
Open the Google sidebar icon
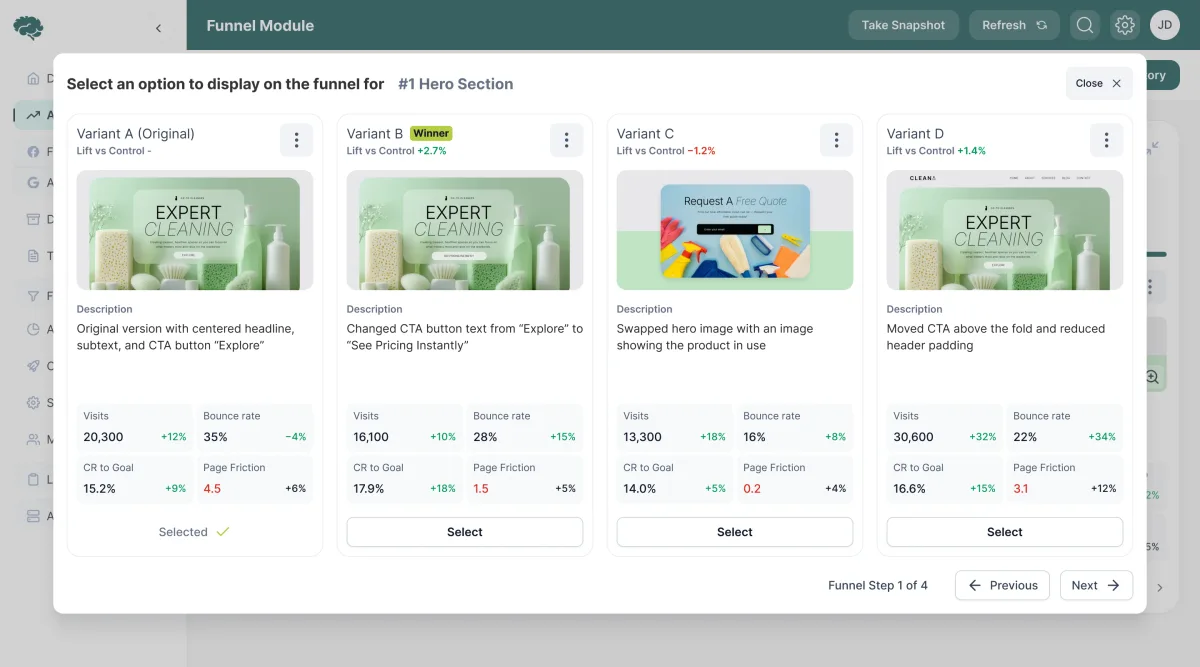coord(34,183)
